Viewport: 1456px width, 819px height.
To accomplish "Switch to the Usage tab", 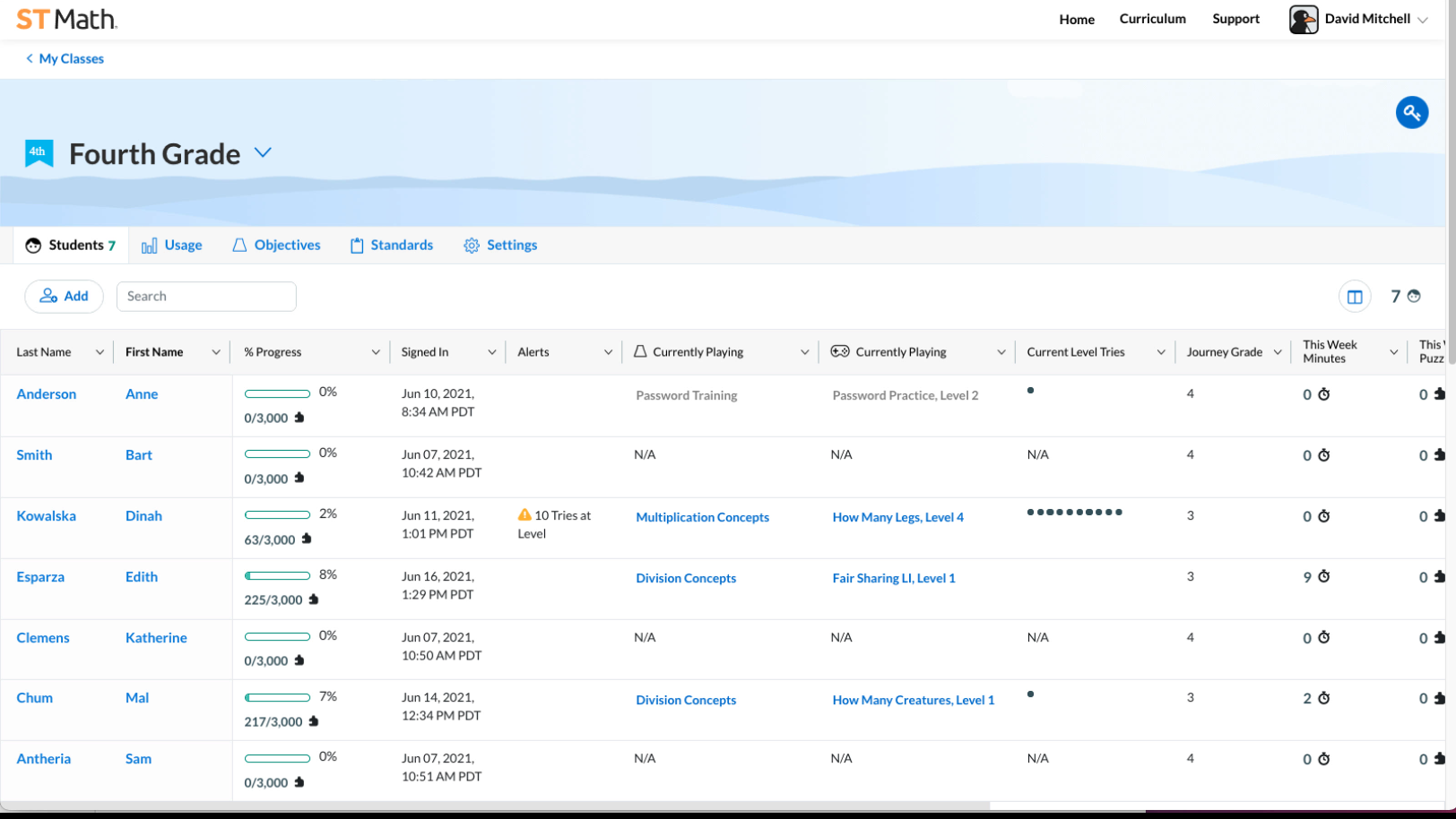I will [x=172, y=246].
